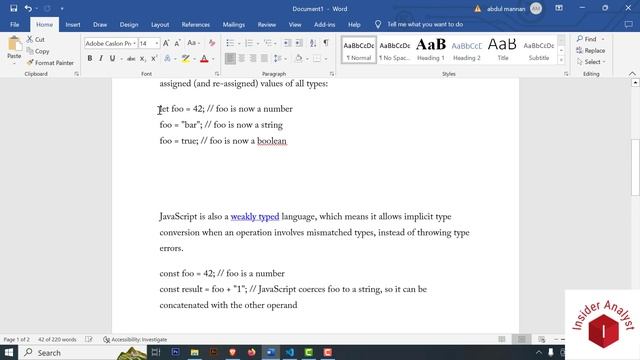The height and width of the screenshot is (360, 640).
Task: Apply red font color
Action: 204,59
